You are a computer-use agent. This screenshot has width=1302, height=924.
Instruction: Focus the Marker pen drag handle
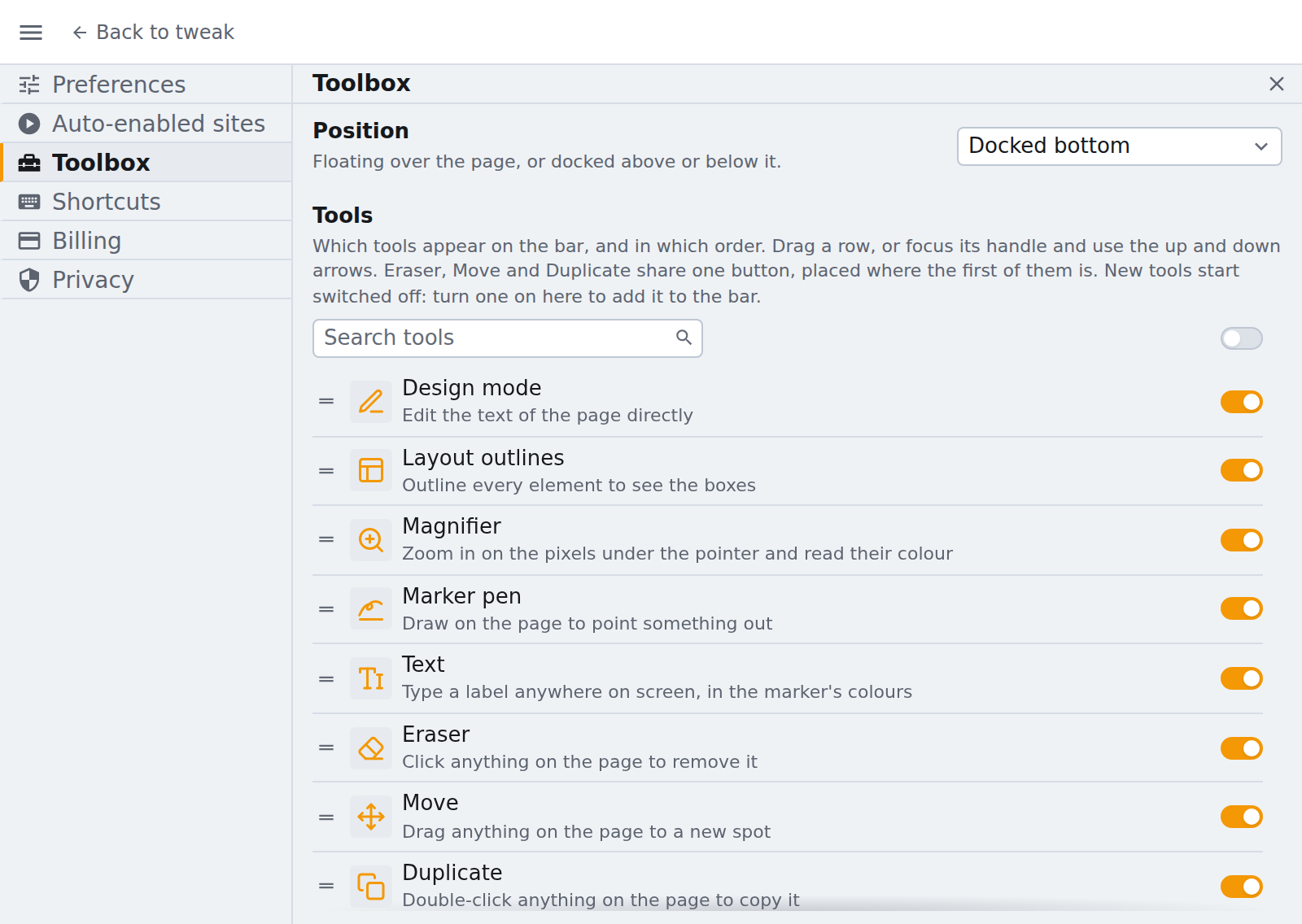click(x=326, y=609)
